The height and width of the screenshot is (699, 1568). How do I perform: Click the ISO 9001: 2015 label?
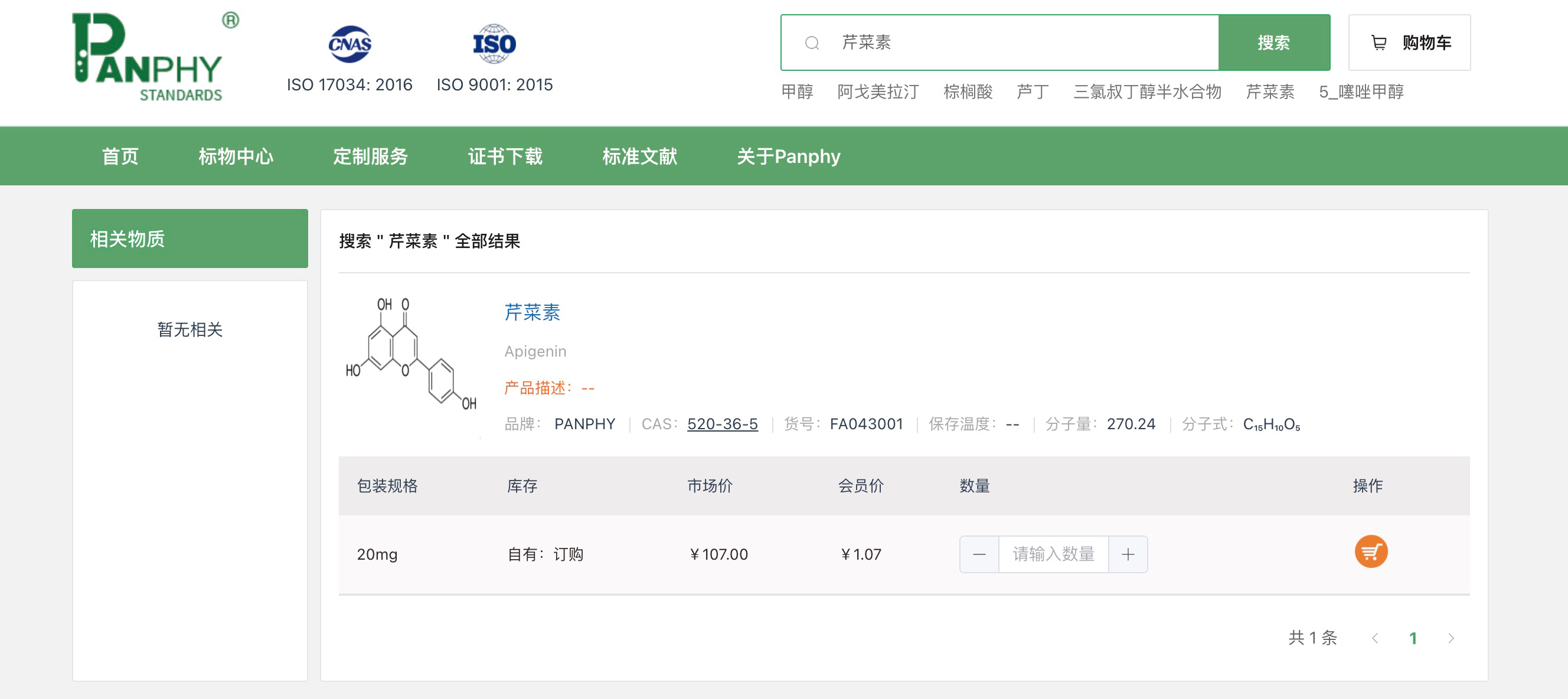tap(494, 84)
